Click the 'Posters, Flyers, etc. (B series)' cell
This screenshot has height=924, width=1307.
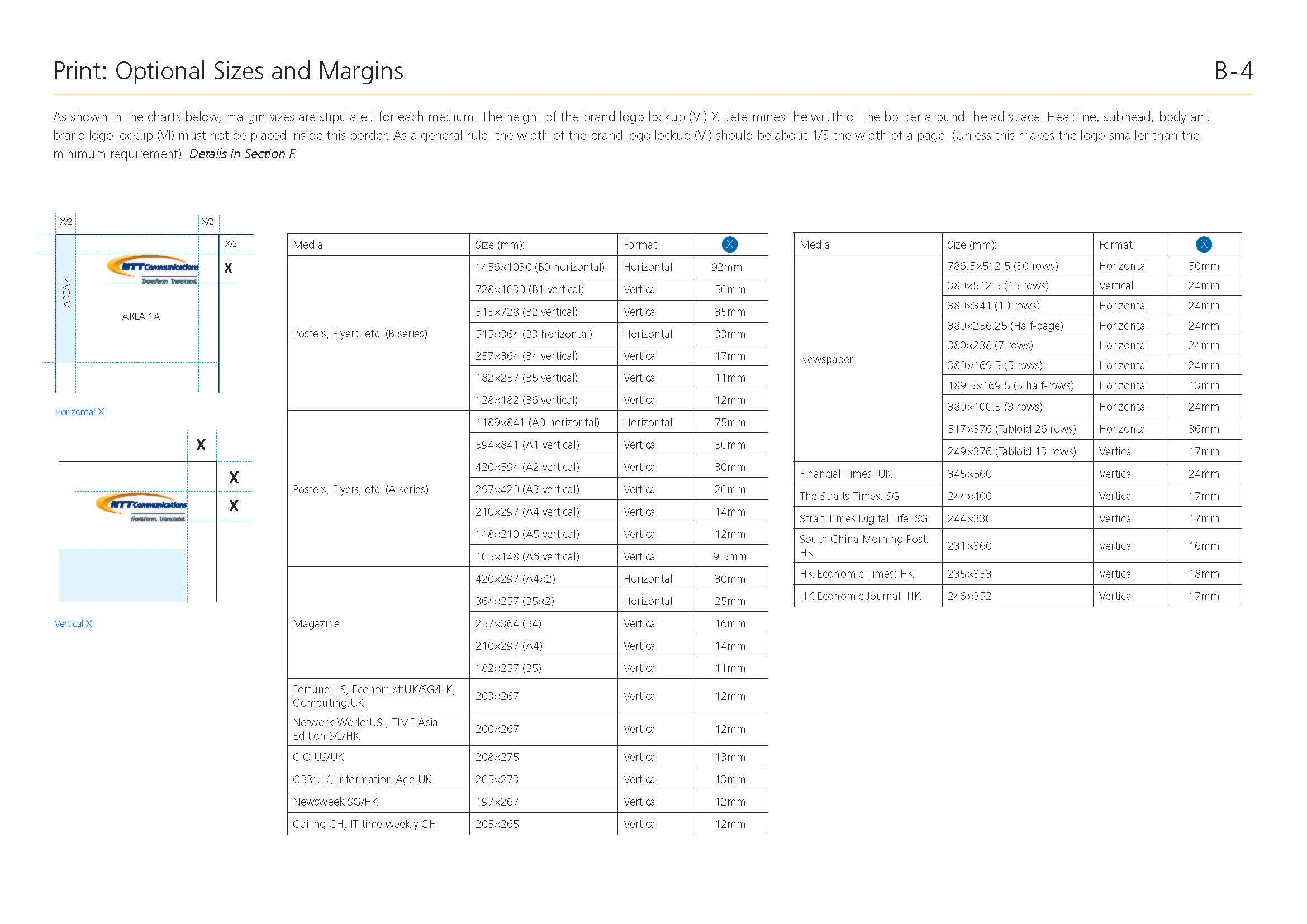coord(360,334)
